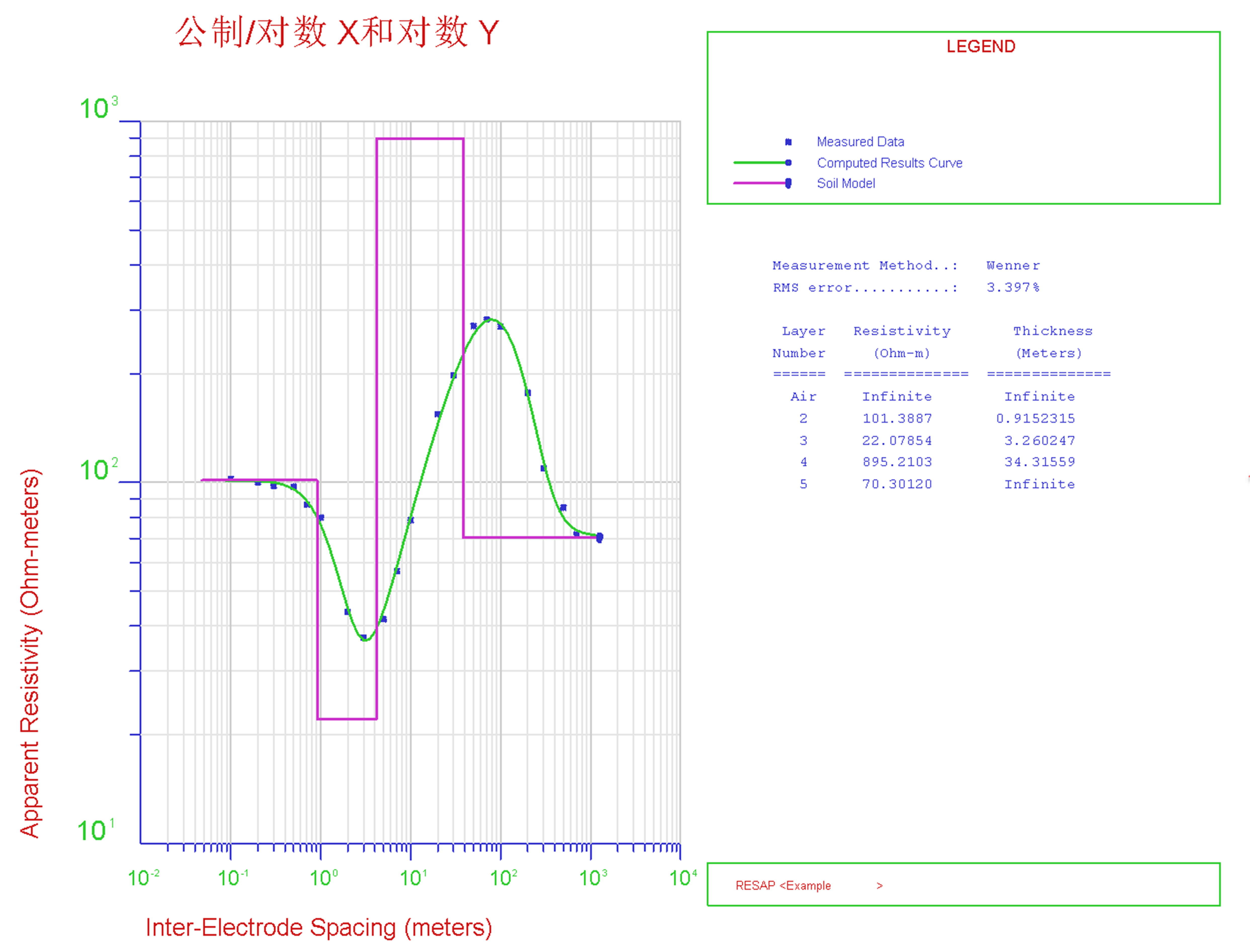
Task: Click the measured data point at curve minimum
Action: 364,637
